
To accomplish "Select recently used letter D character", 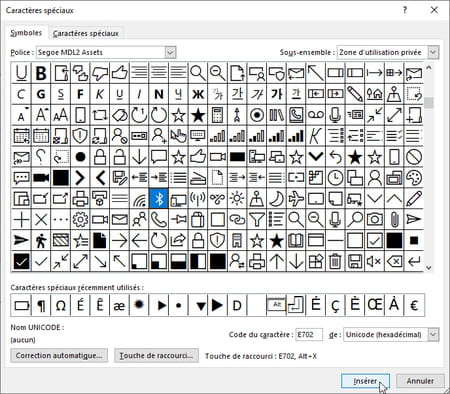I will (237, 305).
